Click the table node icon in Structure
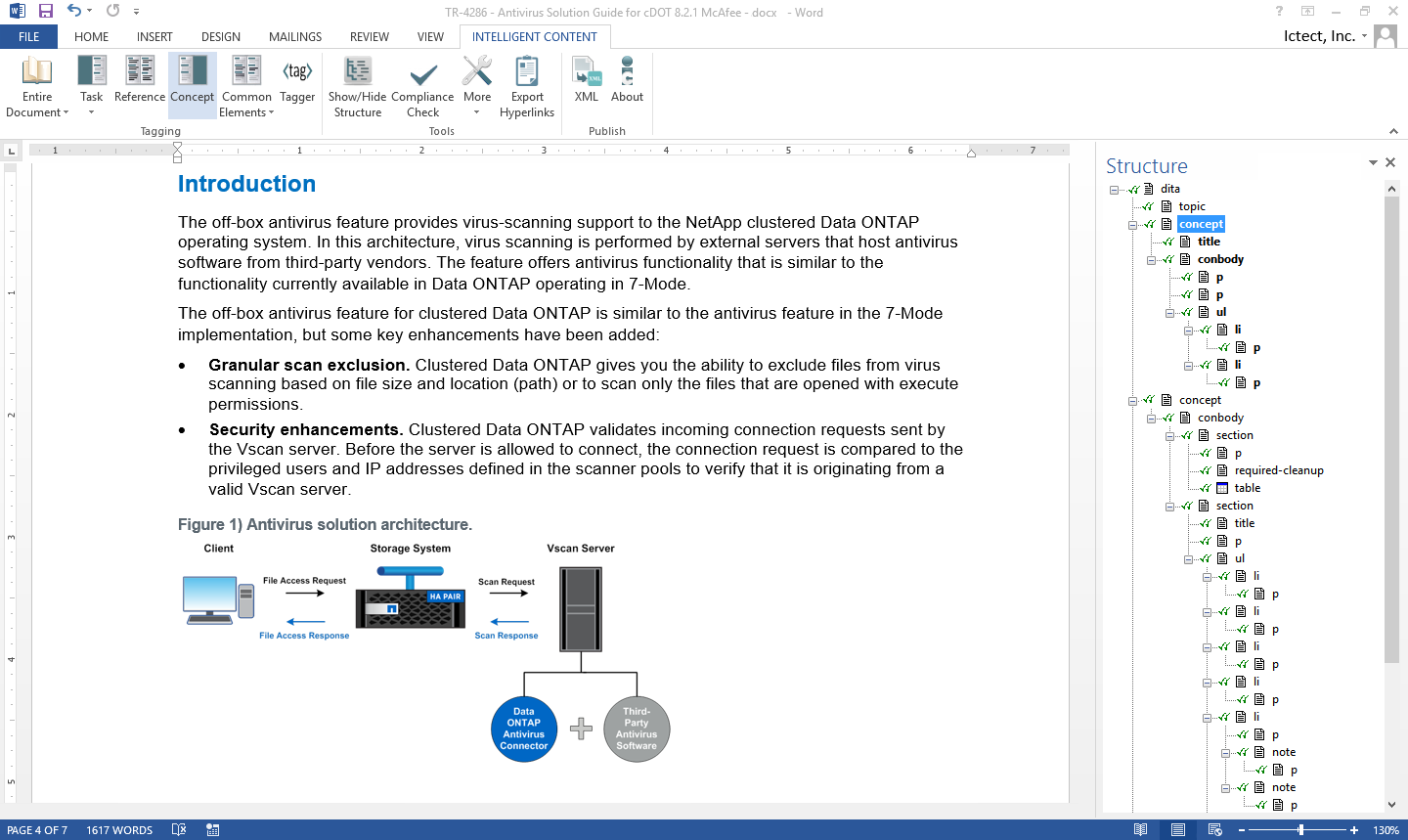This screenshot has height=840, width=1408. point(1221,488)
